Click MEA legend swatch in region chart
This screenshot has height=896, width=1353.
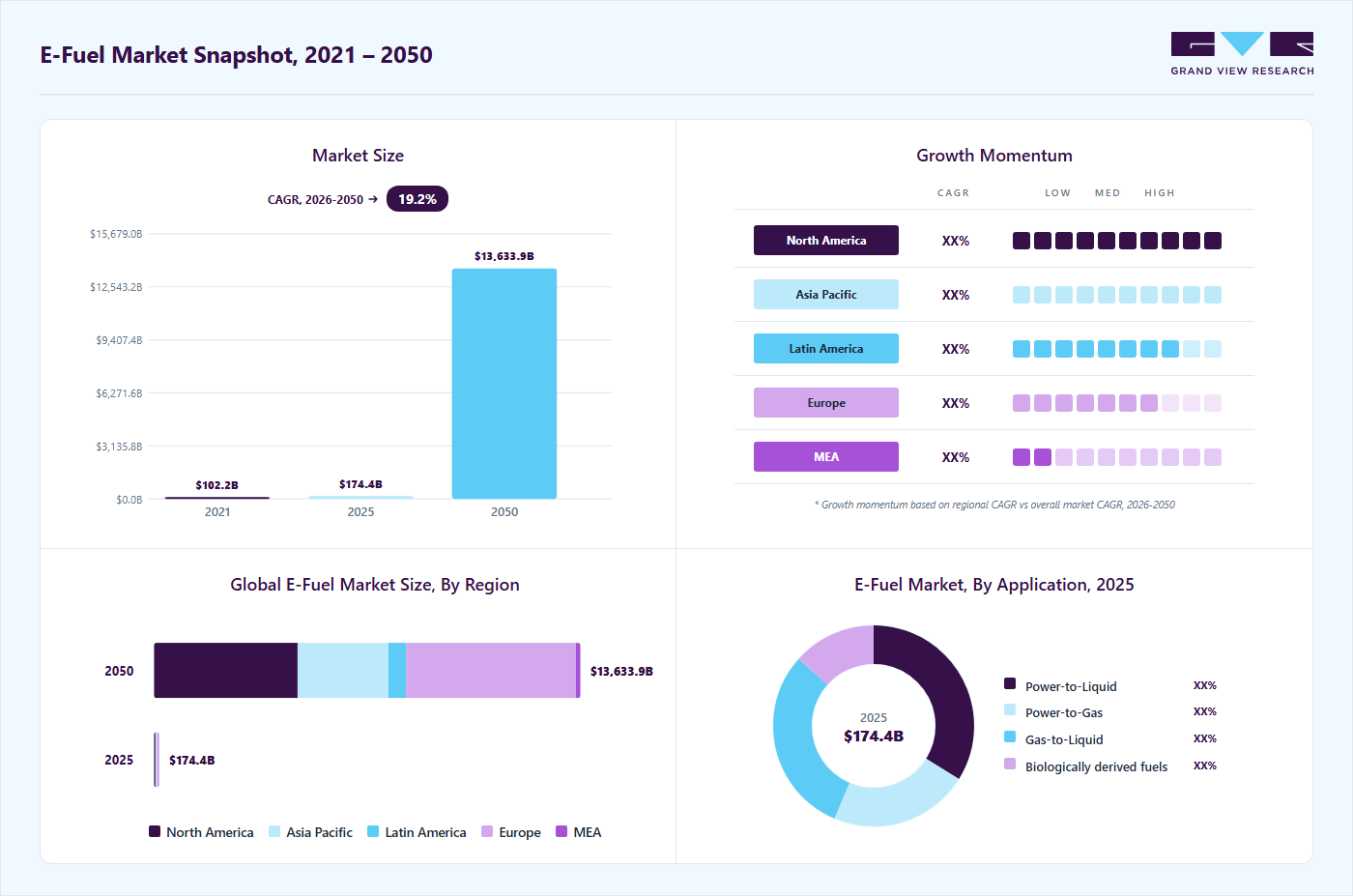click(561, 831)
